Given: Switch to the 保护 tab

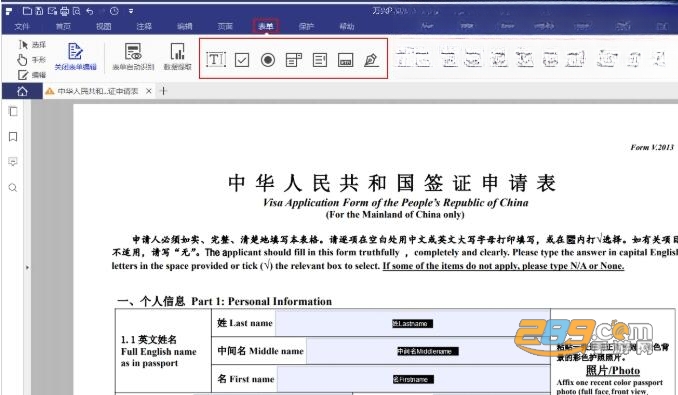Looking at the screenshot, I should (306, 26).
